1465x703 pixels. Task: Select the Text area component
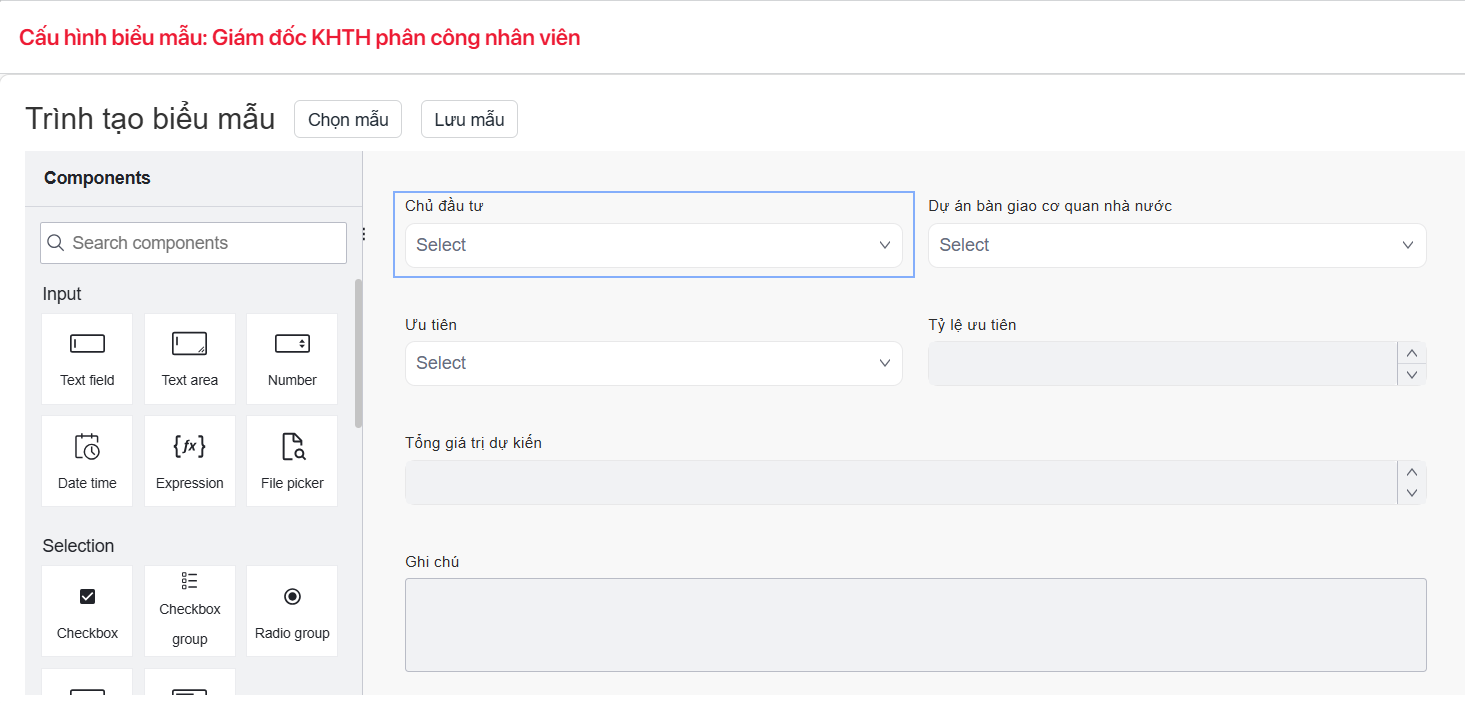[189, 359]
